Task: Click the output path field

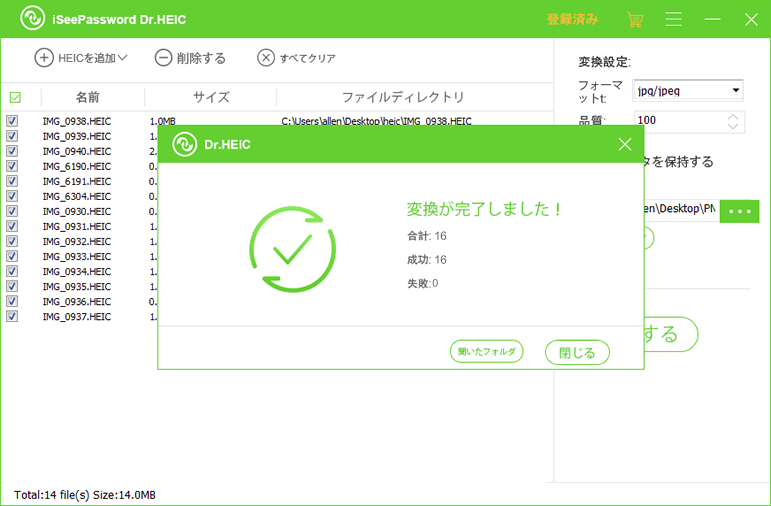Action: tap(682, 209)
